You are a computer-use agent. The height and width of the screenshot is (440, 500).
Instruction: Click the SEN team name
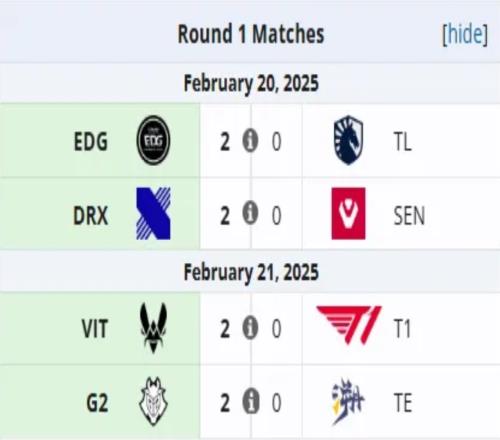[x=409, y=216]
